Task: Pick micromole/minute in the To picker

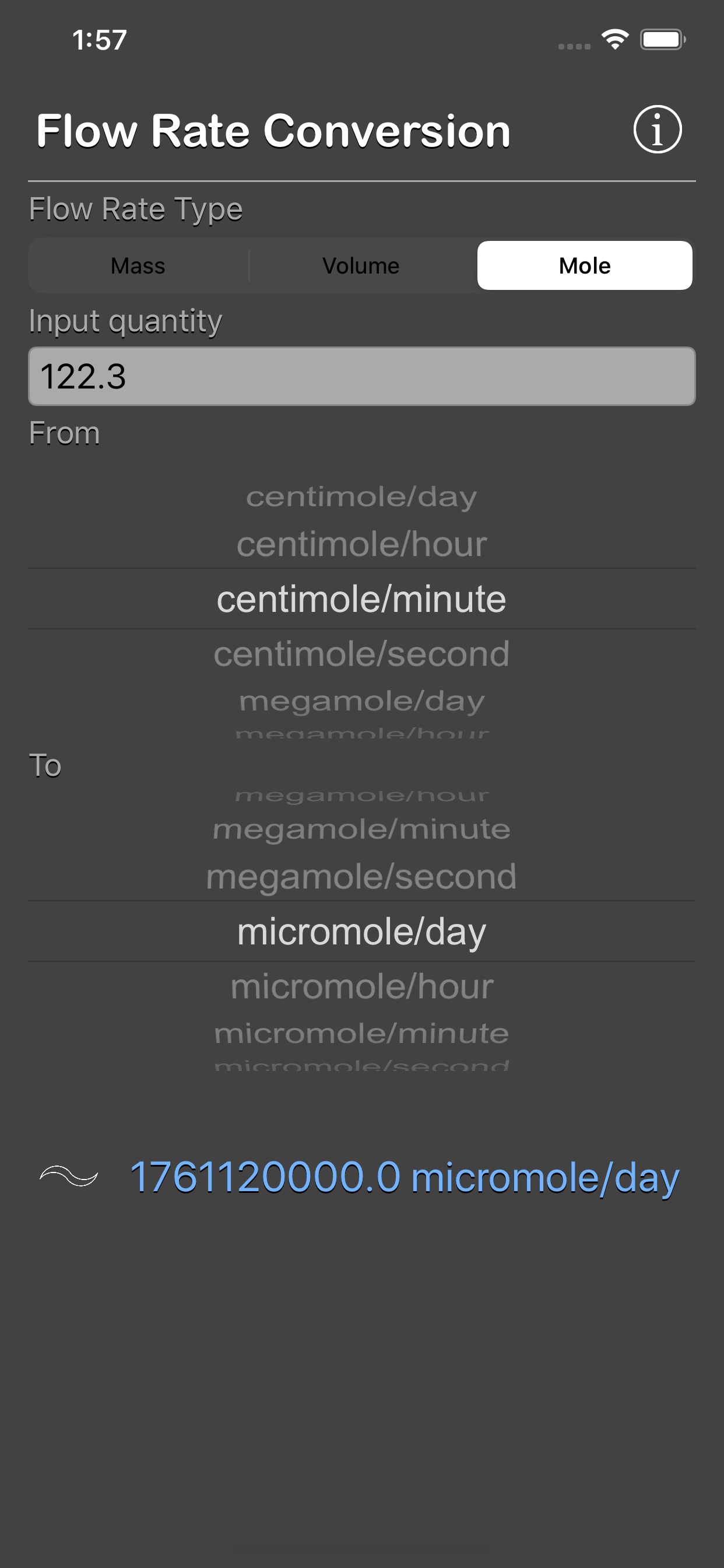Action: [361, 1034]
